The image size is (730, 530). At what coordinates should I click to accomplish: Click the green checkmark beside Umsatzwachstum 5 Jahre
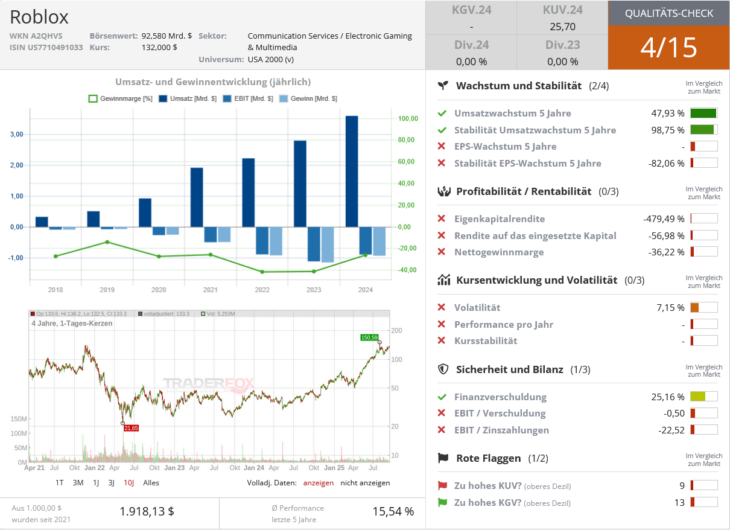pyautogui.click(x=442, y=113)
